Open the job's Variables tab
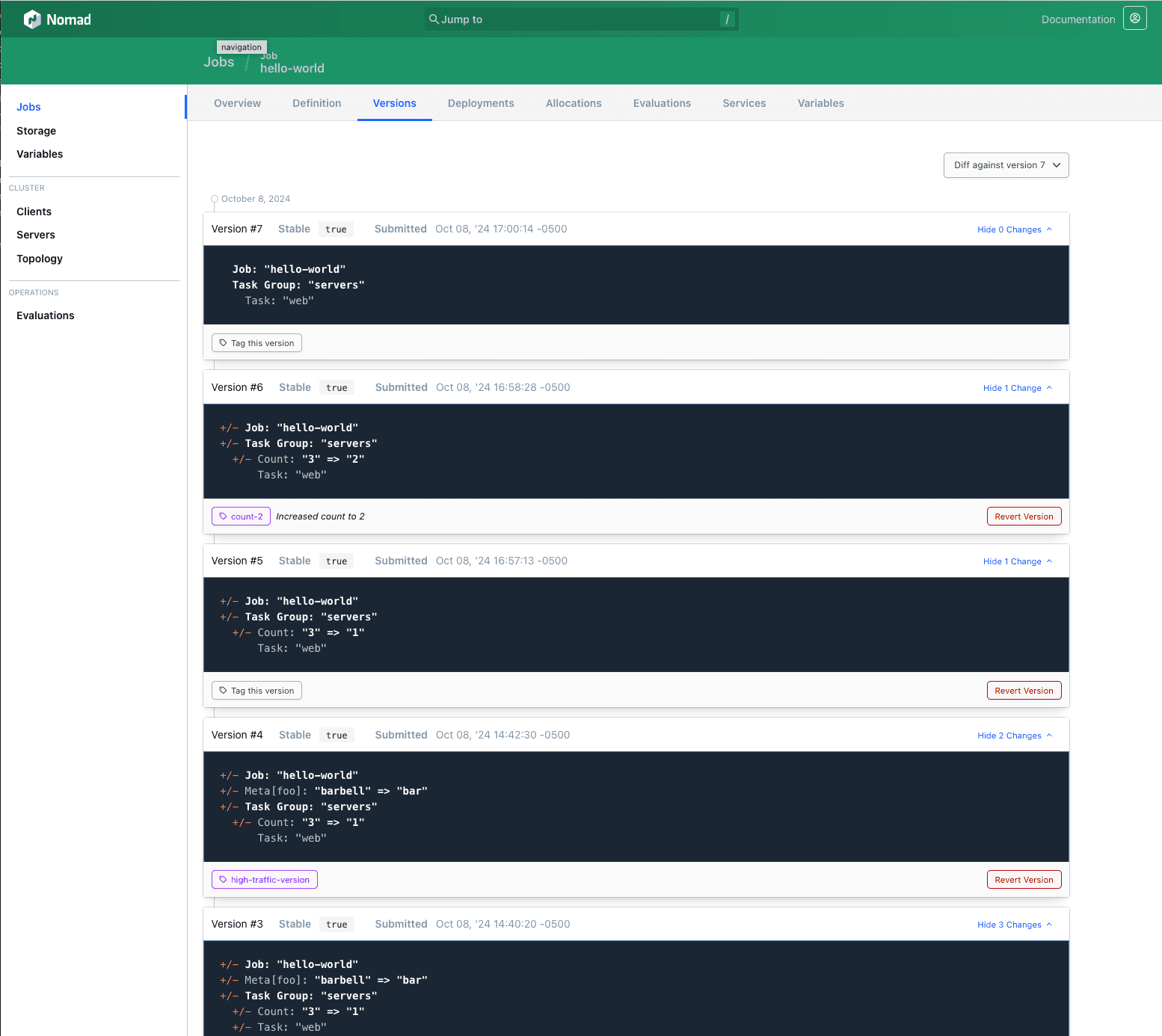Viewport: 1162px width, 1036px height. (x=820, y=103)
